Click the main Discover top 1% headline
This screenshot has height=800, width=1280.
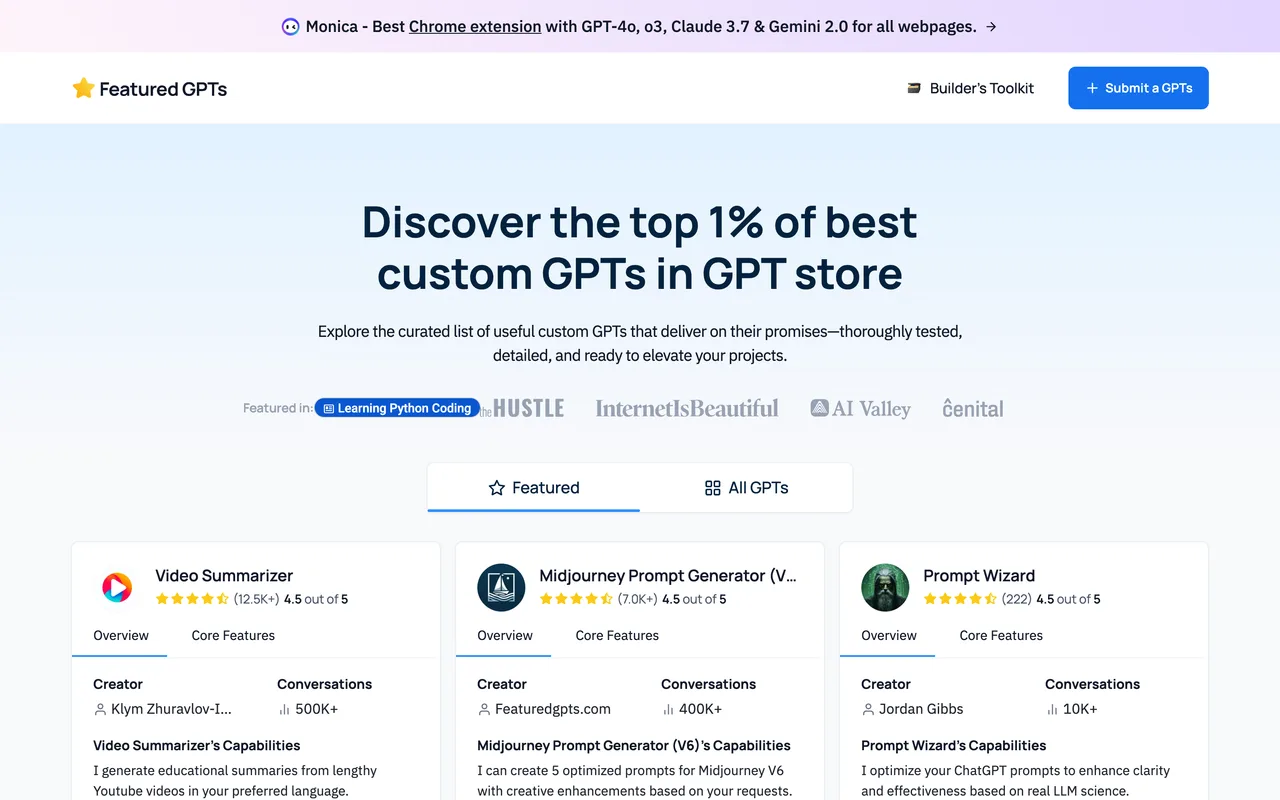(x=640, y=247)
